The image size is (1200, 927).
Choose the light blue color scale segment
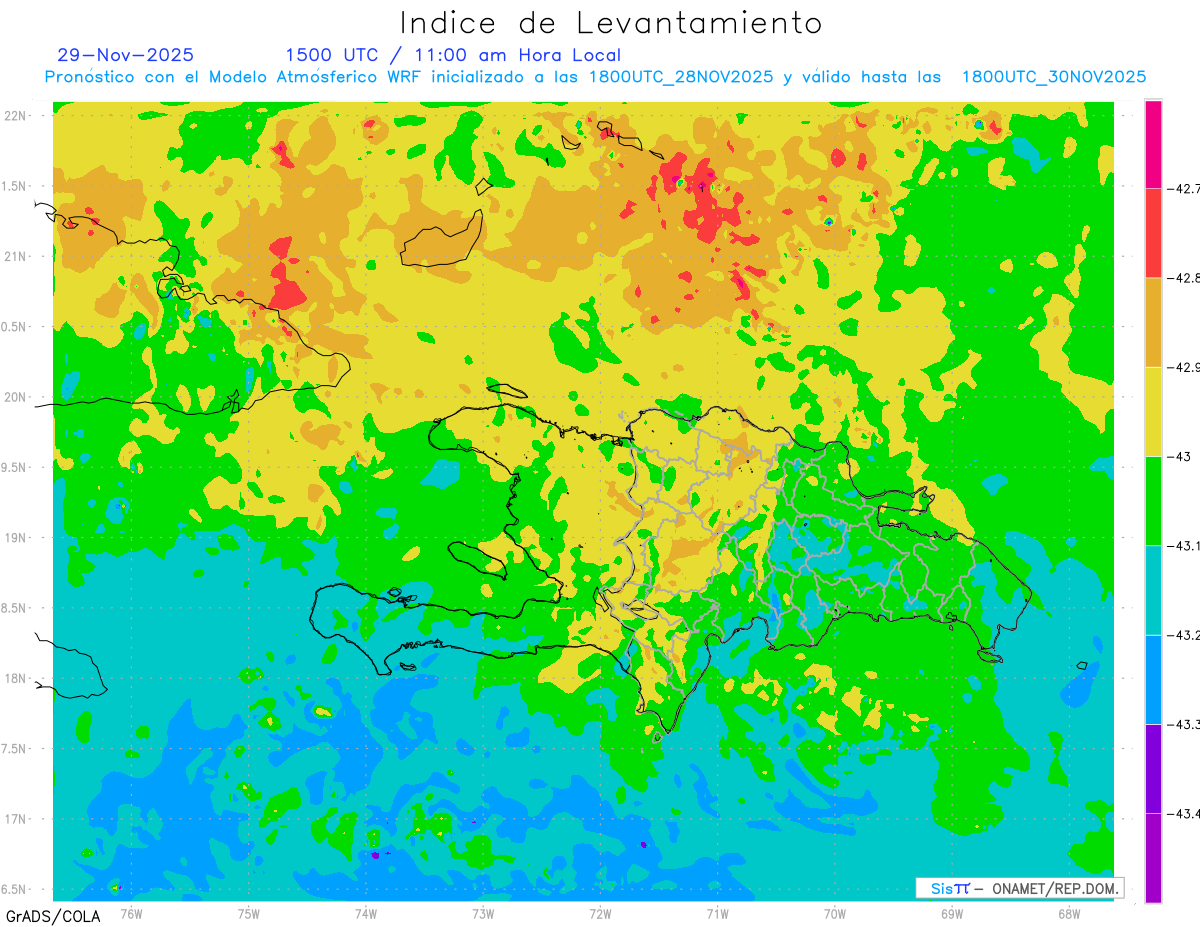[1153, 679]
